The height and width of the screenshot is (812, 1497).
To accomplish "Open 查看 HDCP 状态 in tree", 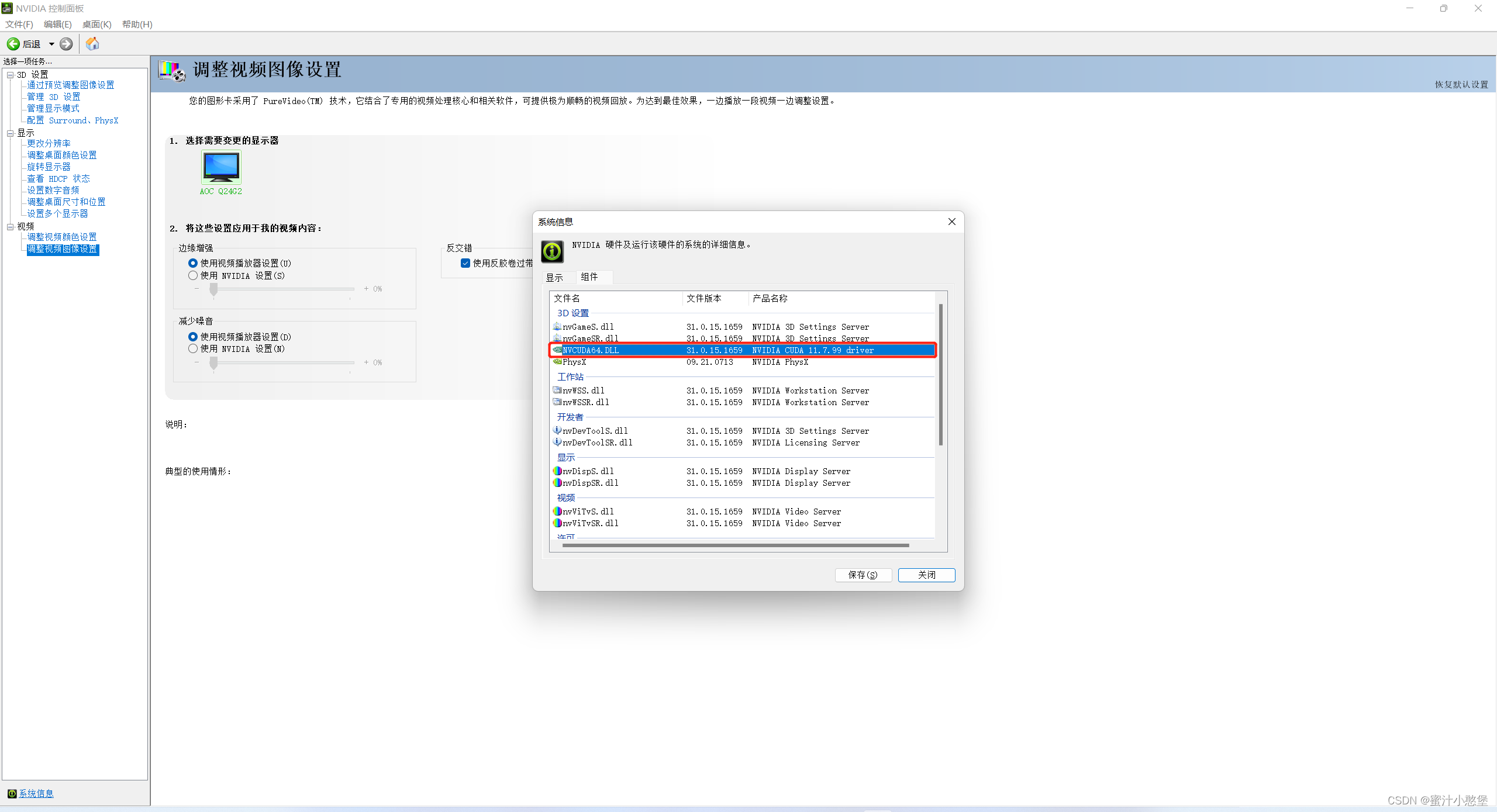I will pyautogui.click(x=58, y=178).
